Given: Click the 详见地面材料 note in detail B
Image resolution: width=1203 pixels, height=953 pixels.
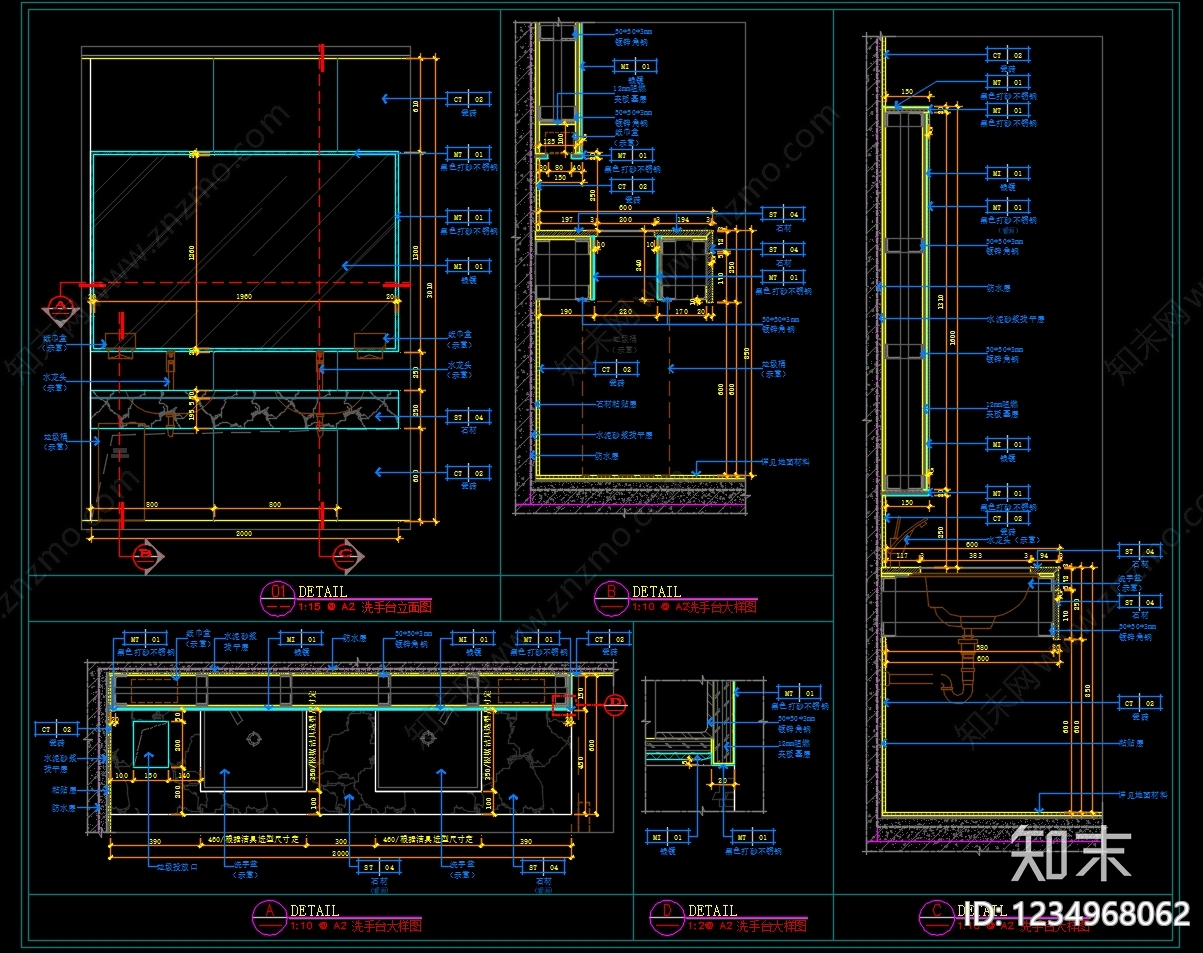Looking at the screenshot, I should pos(785,462).
